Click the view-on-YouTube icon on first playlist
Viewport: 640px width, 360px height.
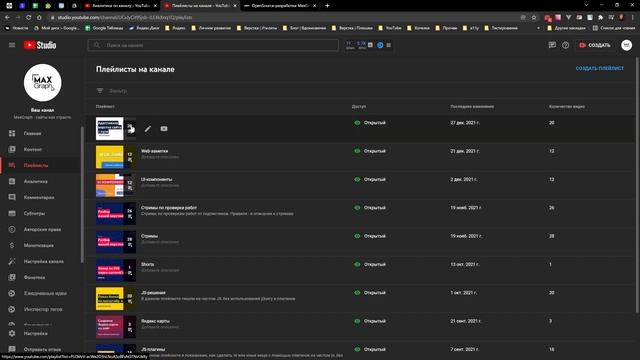tap(164, 129)
